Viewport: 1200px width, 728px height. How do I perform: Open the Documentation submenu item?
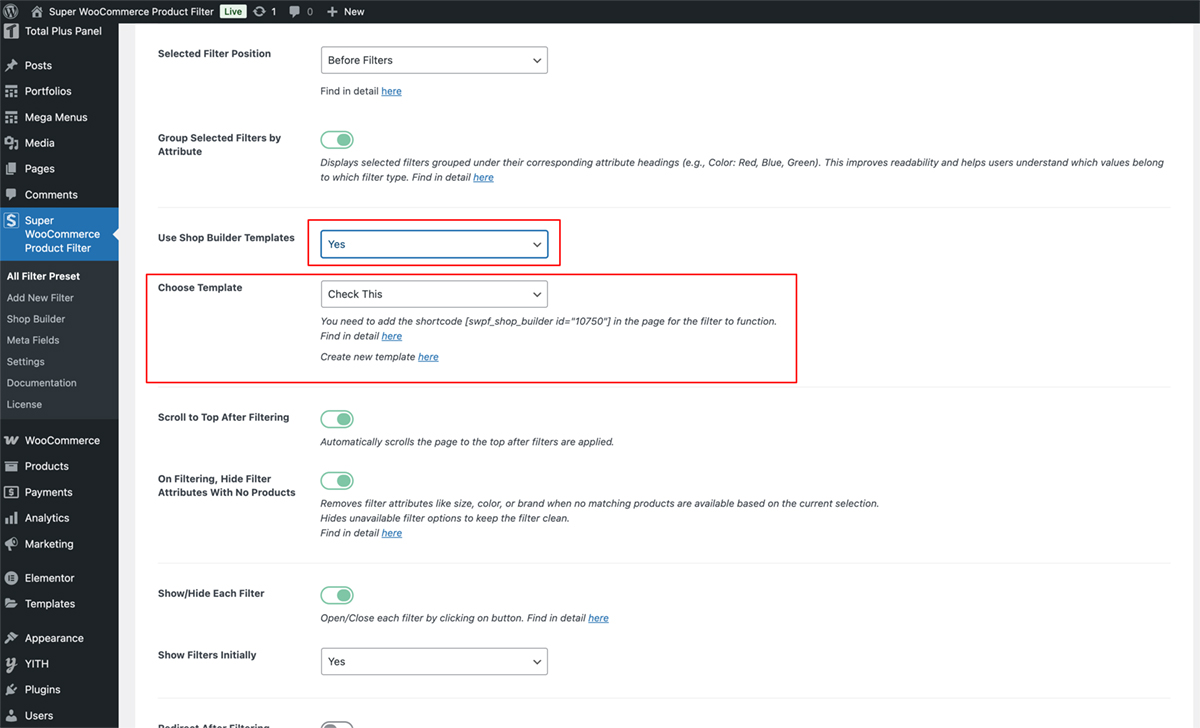(42, 383)
